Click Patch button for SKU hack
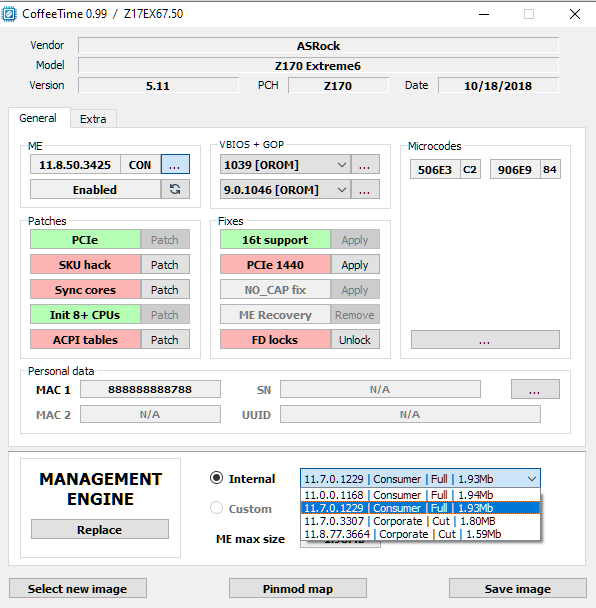The image size is (596, 608). 165,264
